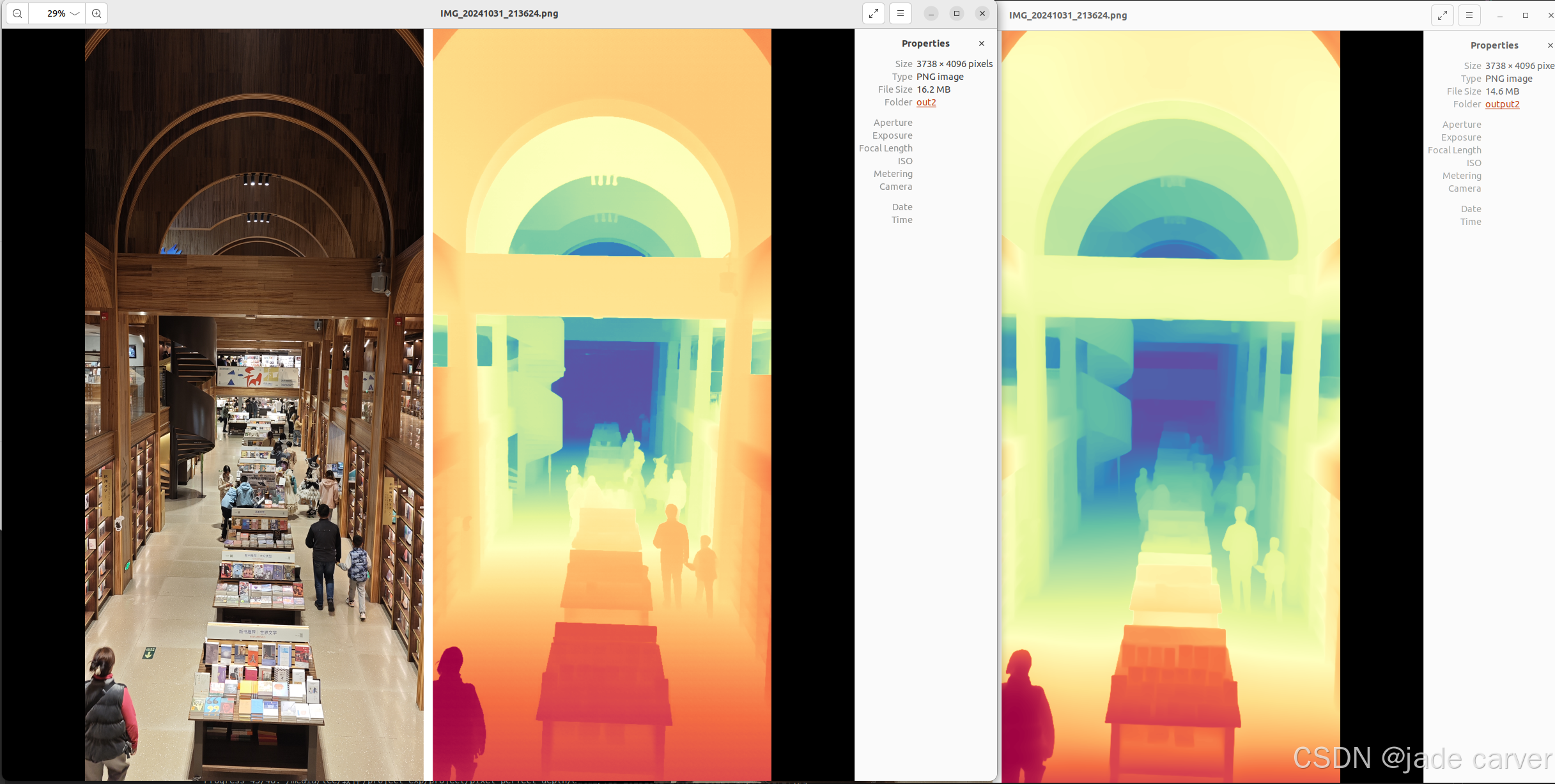Screen dimensions: 1555x784
Task: Open the out2 folder link
Action: click(x=926, y=102)
